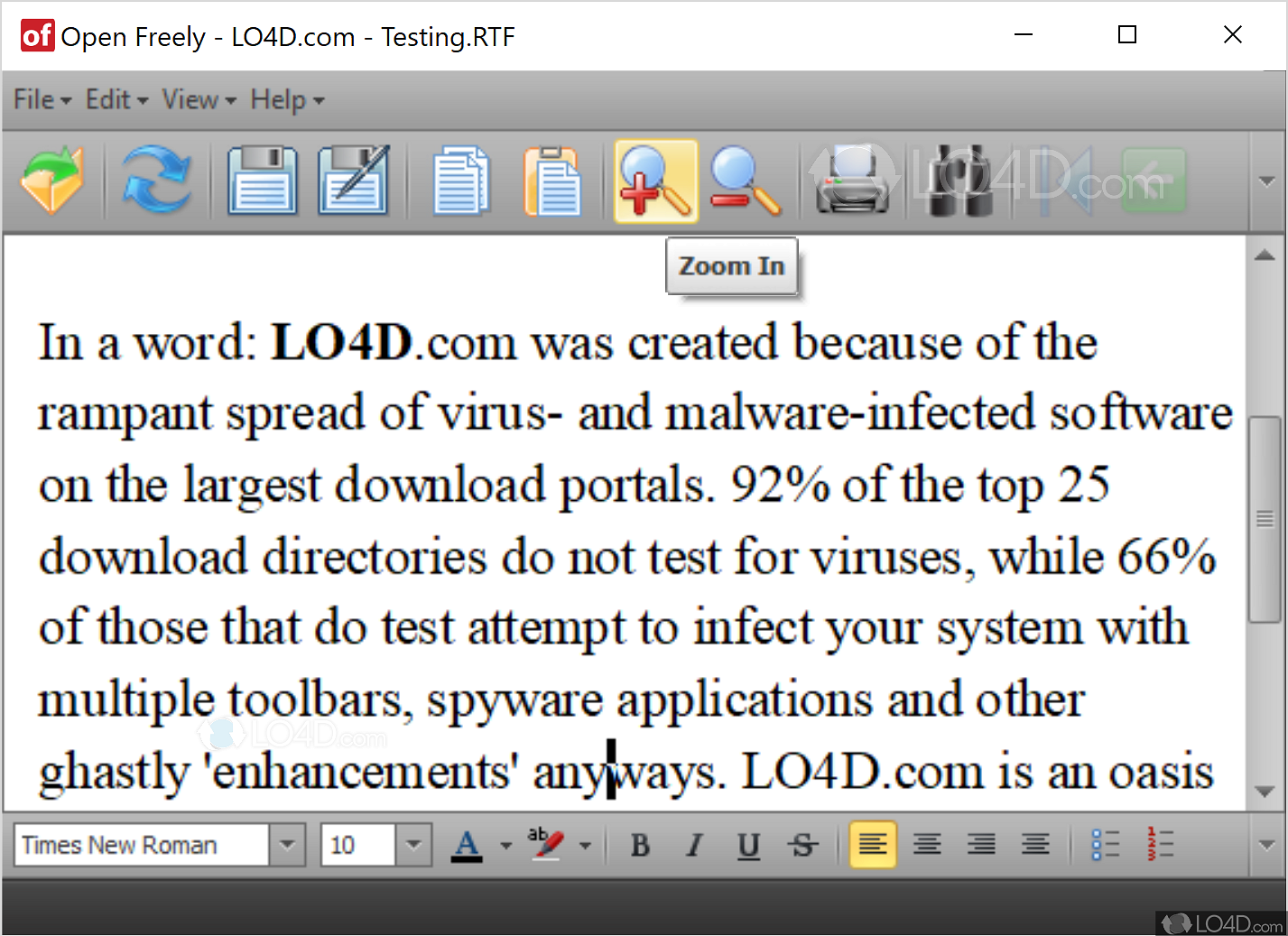The width and height of the screenshot is (1288, 936).
Task: Open the Help menu
Action: coord(287,99)
